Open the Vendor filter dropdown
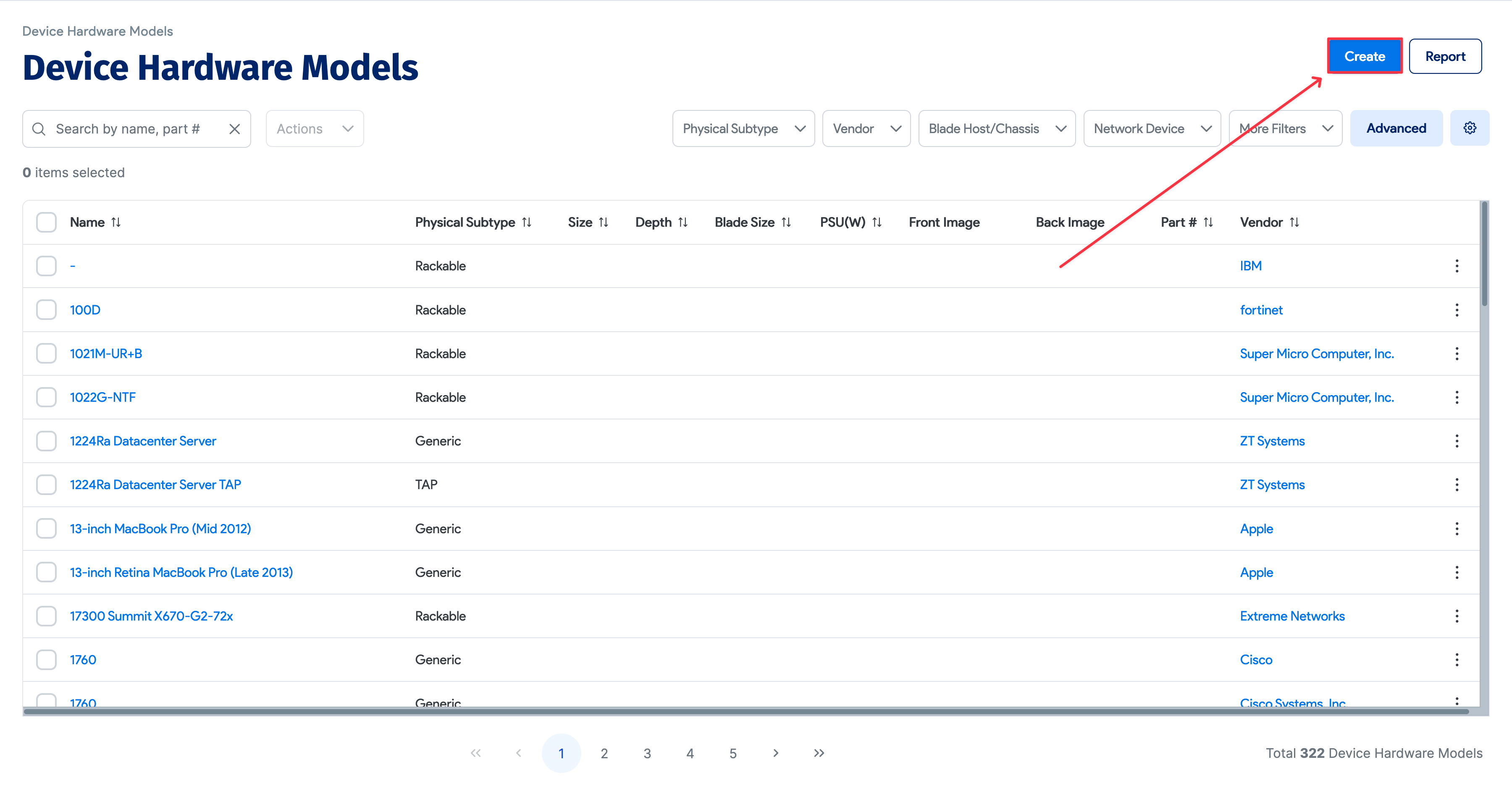The height and width of the screenshot is (812, 1512). point(866,128)
